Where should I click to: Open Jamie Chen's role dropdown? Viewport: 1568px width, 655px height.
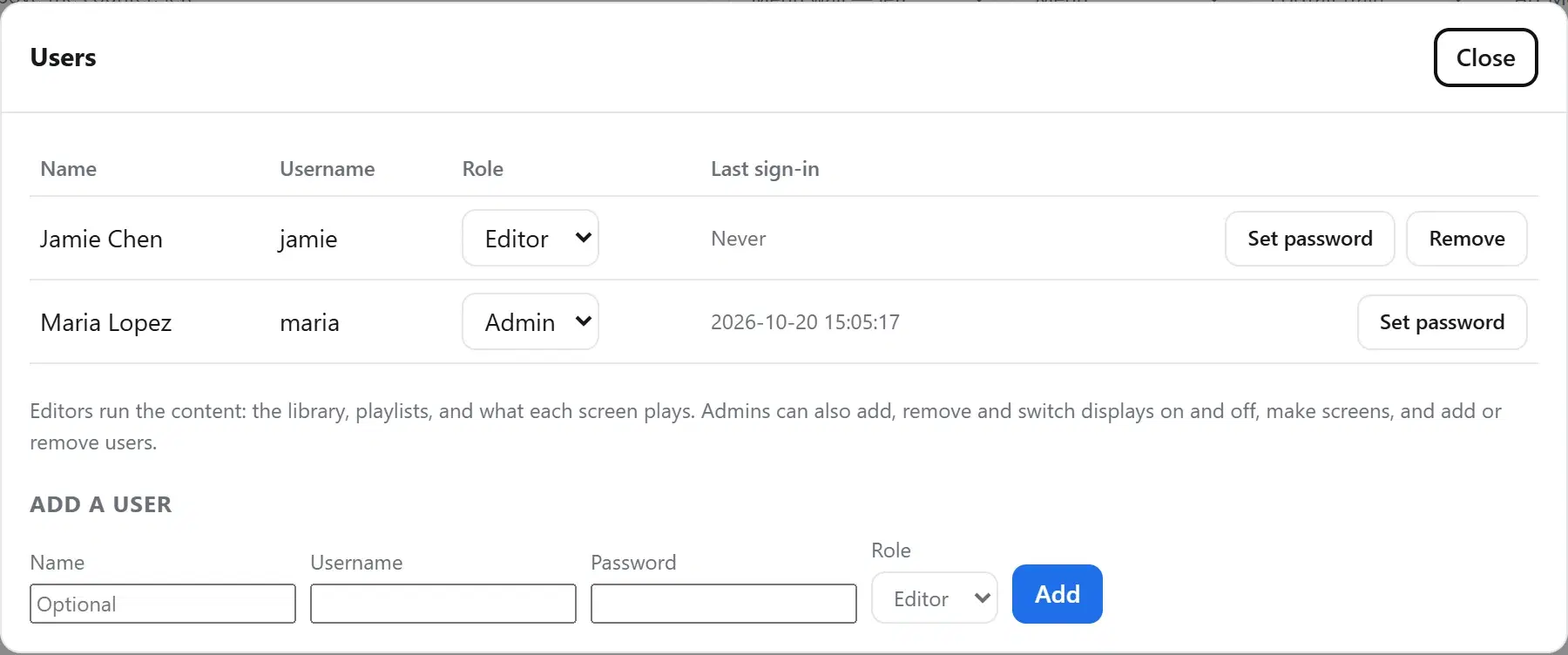pos(530,238)
